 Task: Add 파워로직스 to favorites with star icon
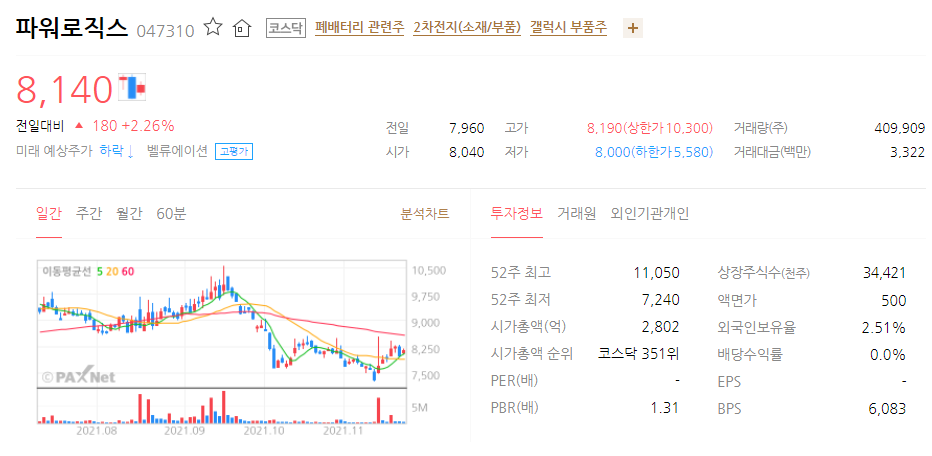(213, 27)
